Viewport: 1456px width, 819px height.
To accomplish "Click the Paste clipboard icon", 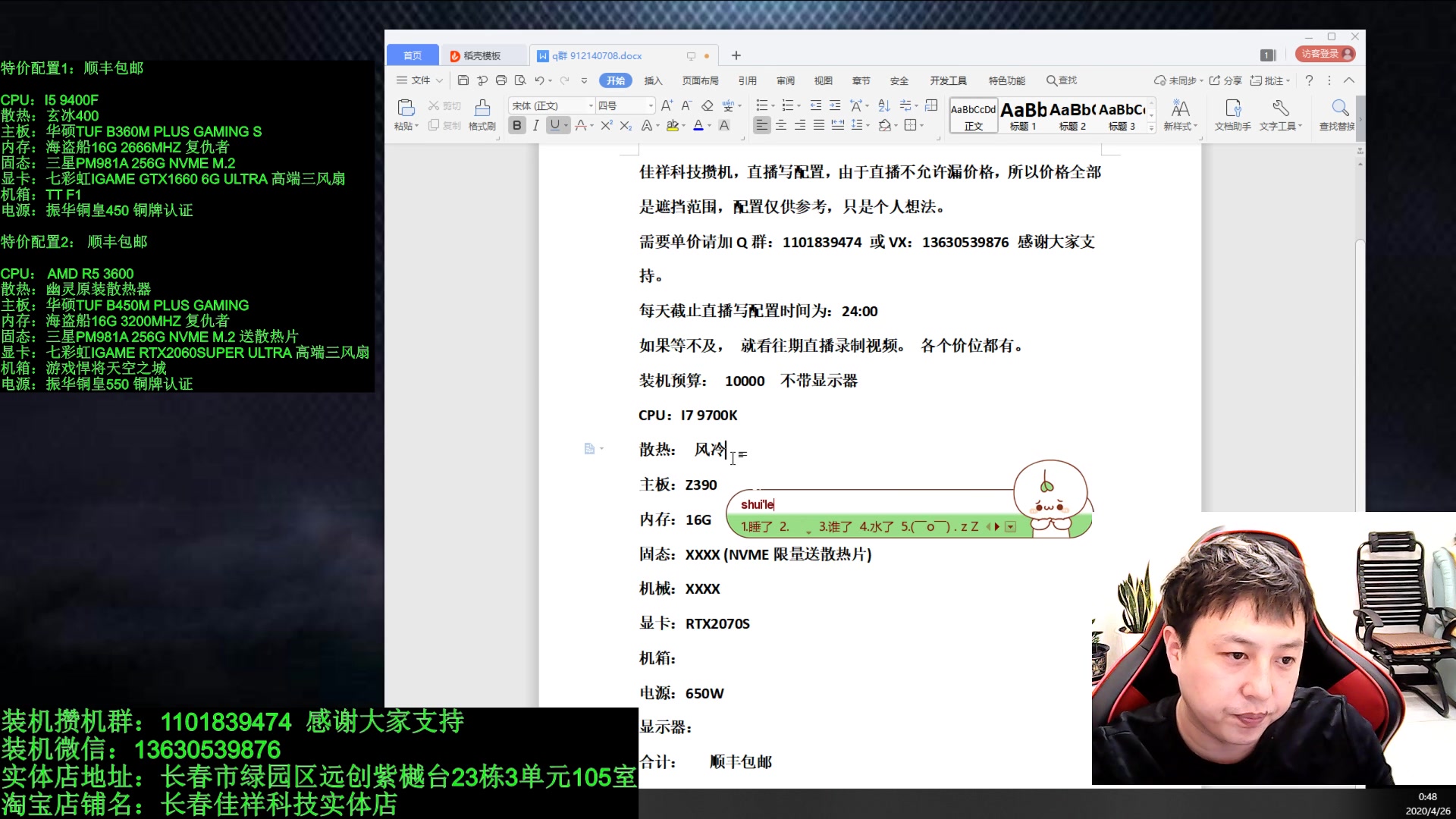I will tap(406, 108).
